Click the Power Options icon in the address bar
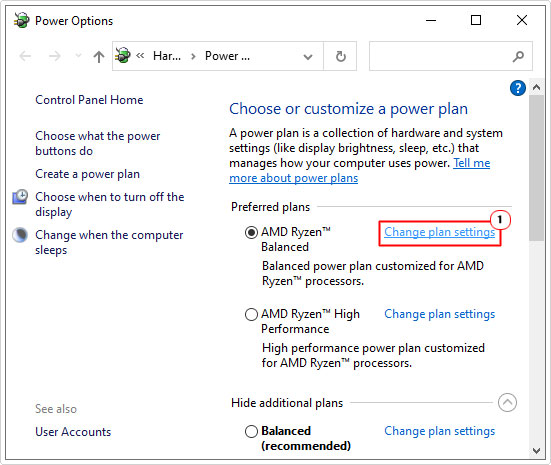This screenshot has height=465, width=551. point(123,56)
